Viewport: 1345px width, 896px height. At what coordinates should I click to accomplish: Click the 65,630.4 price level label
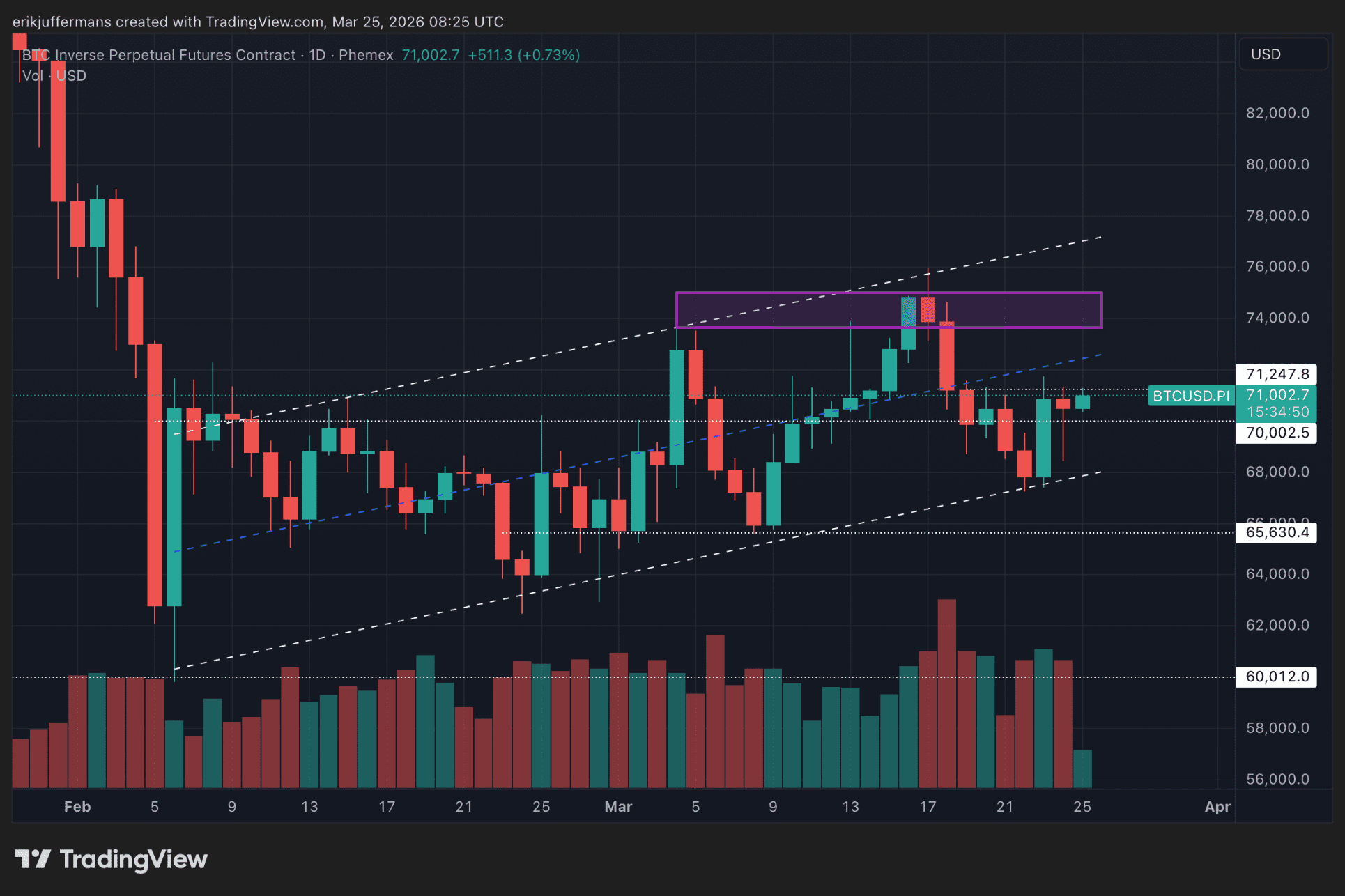click(1277, 532)
